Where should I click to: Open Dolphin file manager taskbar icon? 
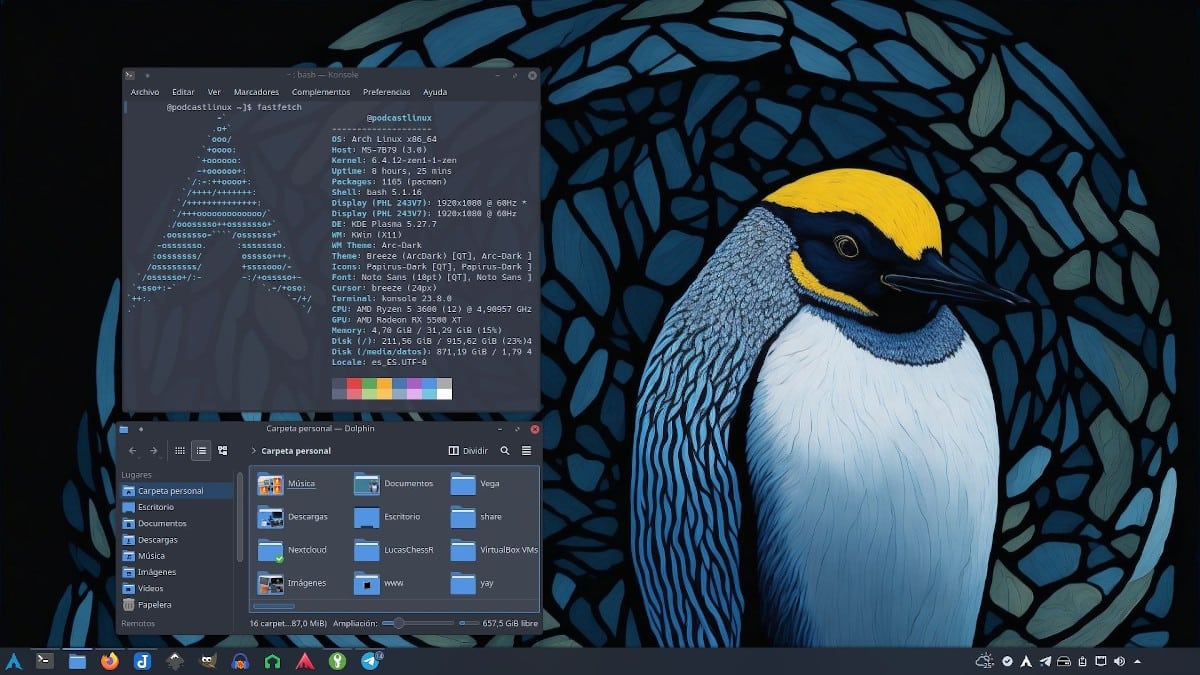click(77, 661)
